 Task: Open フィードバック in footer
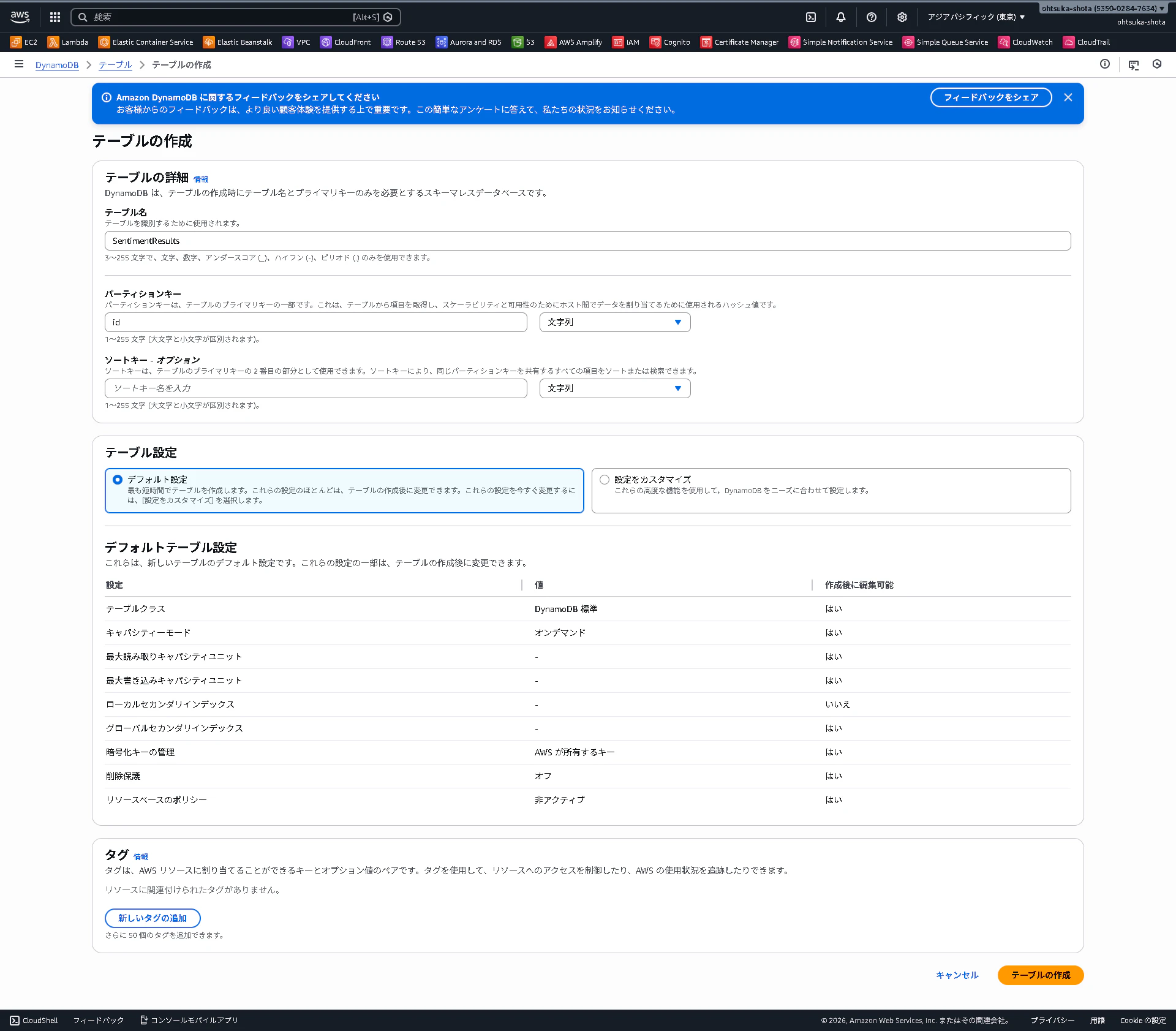point(99,1021)
